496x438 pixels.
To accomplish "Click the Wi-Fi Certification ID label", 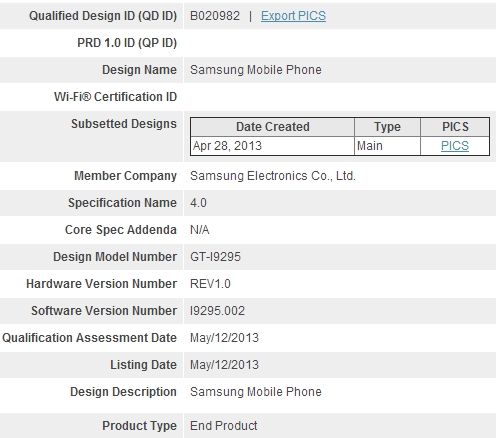I will [115, 97].
